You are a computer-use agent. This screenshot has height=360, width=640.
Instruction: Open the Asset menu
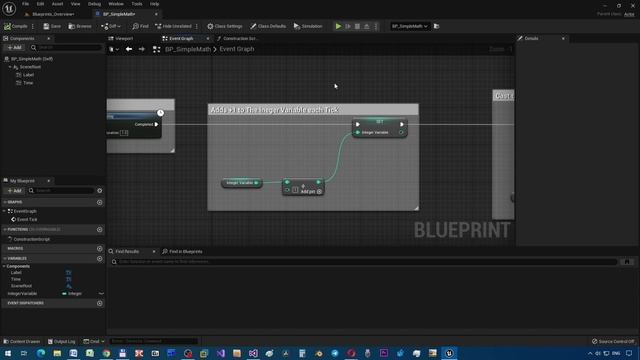[x=58, y=4]
